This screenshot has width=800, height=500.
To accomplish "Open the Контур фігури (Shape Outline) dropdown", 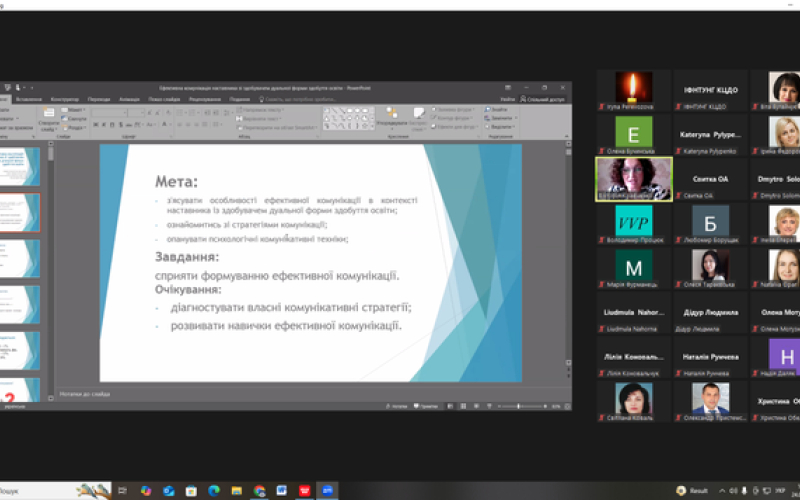I will click(453, 118).
